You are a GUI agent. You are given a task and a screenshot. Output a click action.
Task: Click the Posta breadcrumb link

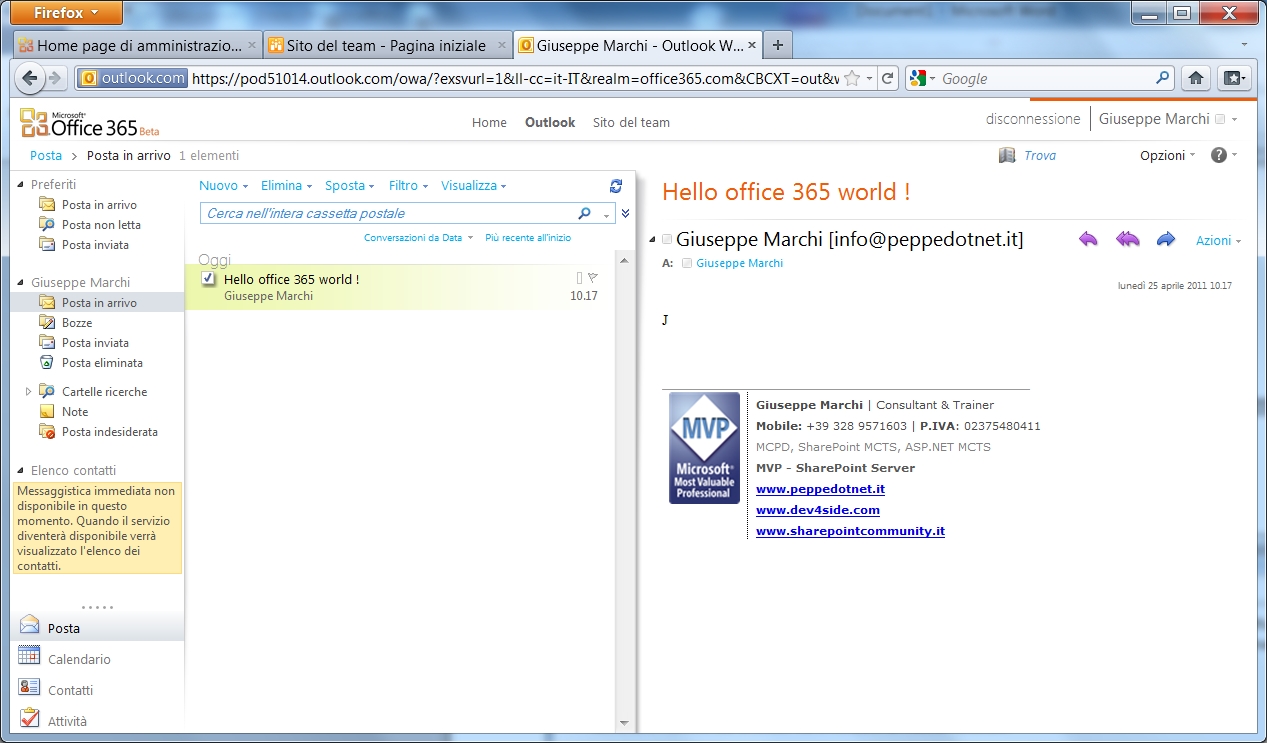click(46, 155)
